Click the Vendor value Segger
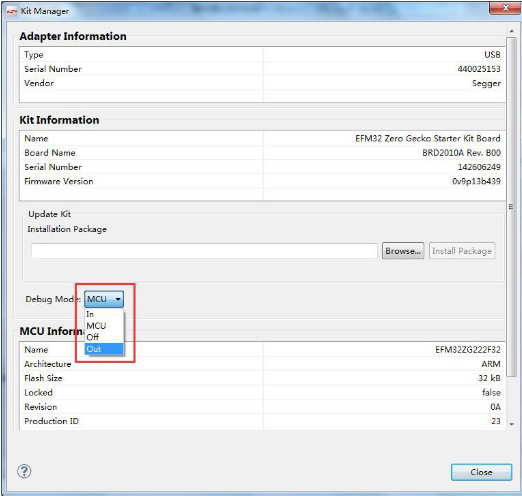The width and height of the screenshot is (522, 496). 486,83
